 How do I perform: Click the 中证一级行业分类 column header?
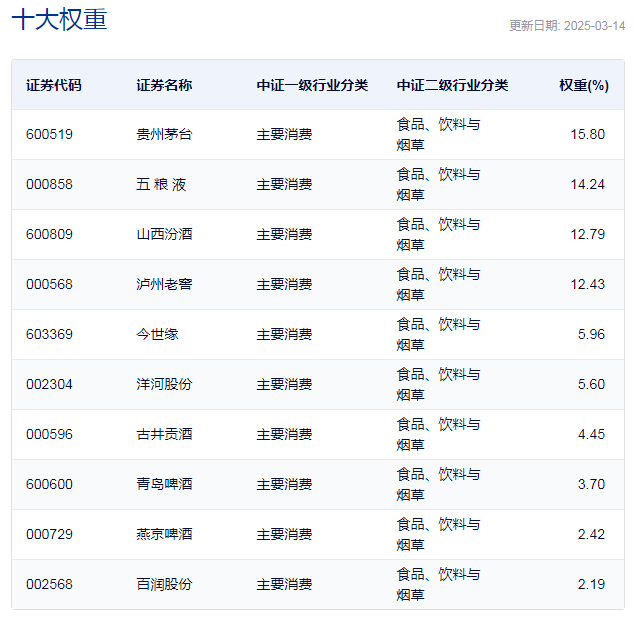[x=312, y=85]
